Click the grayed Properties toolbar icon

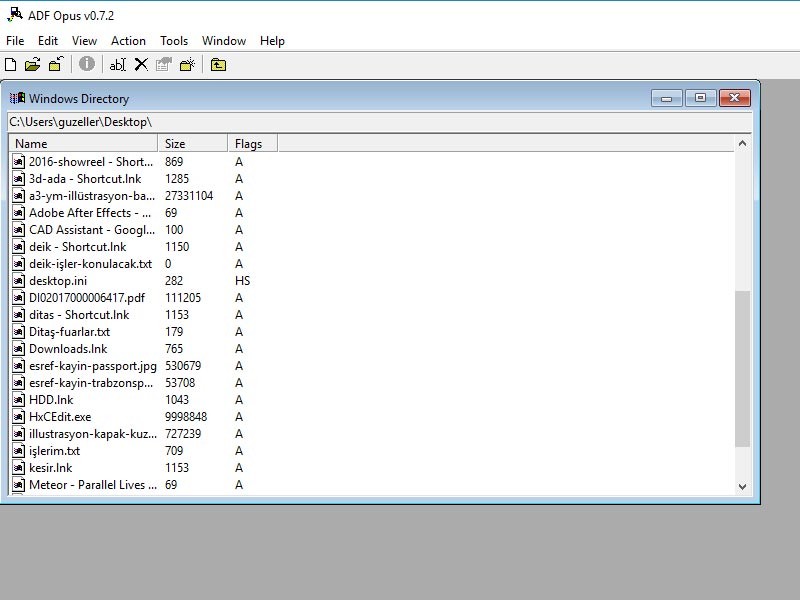coord(164,64)
